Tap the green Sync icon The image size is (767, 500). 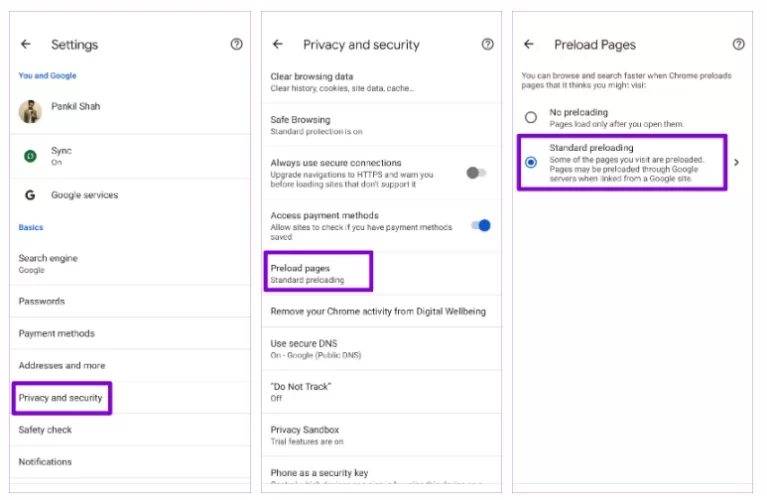(x=30, y=156)
